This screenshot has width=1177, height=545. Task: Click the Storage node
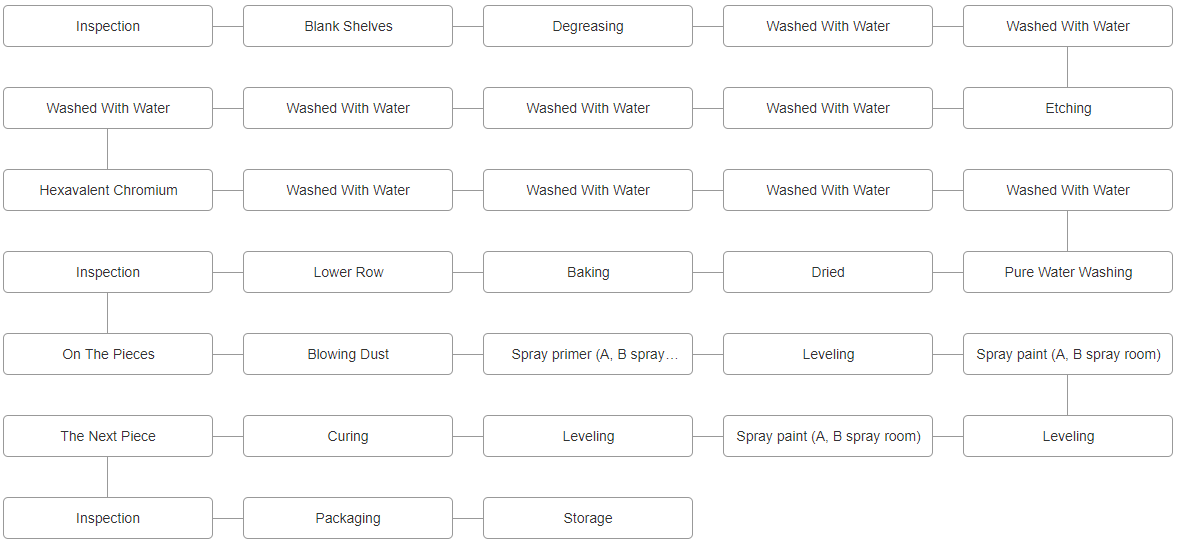(588, 518)
